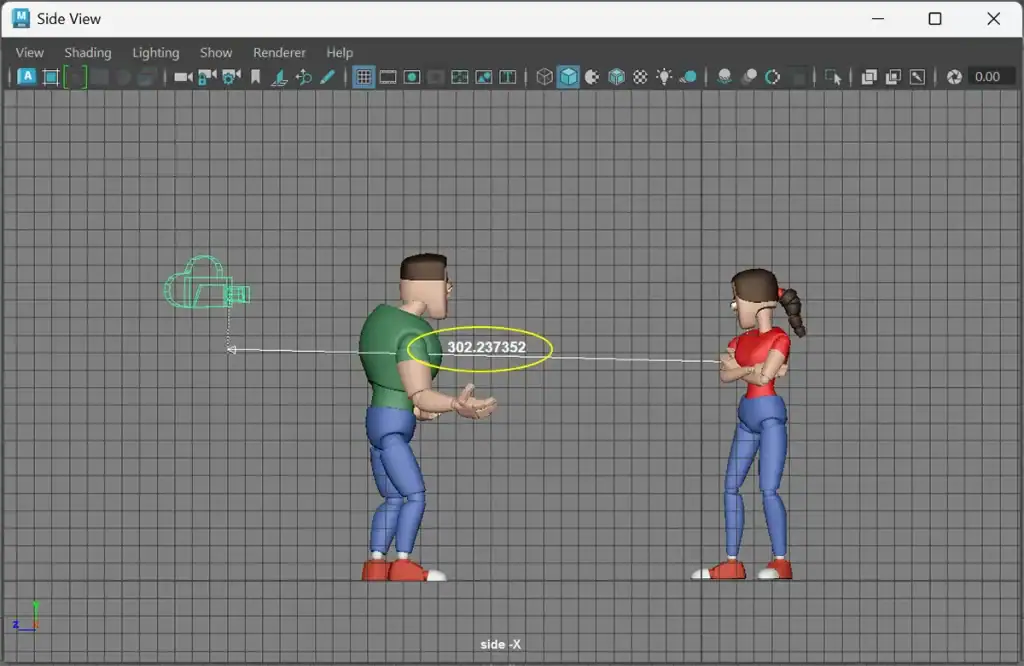This screenshot has height=666, width=1024.
Task: Open the Shading menu
Action: [x=88, y=53]
